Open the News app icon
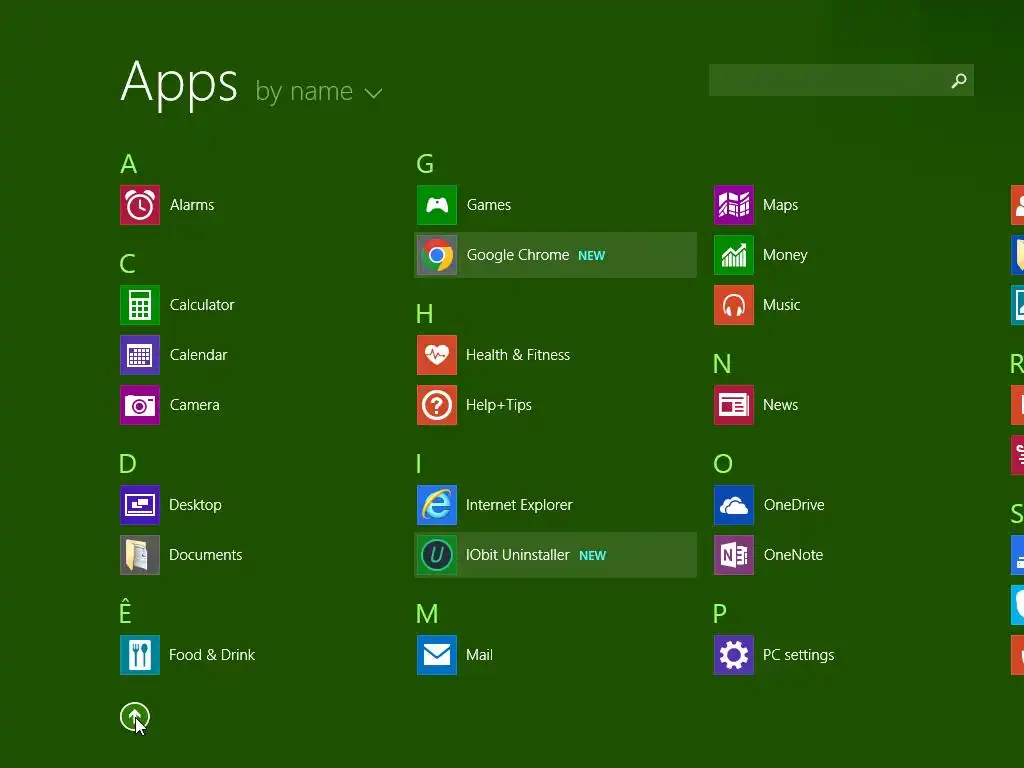The width and height of the screenshot is (1024, 768). click(x=734, y=405)
